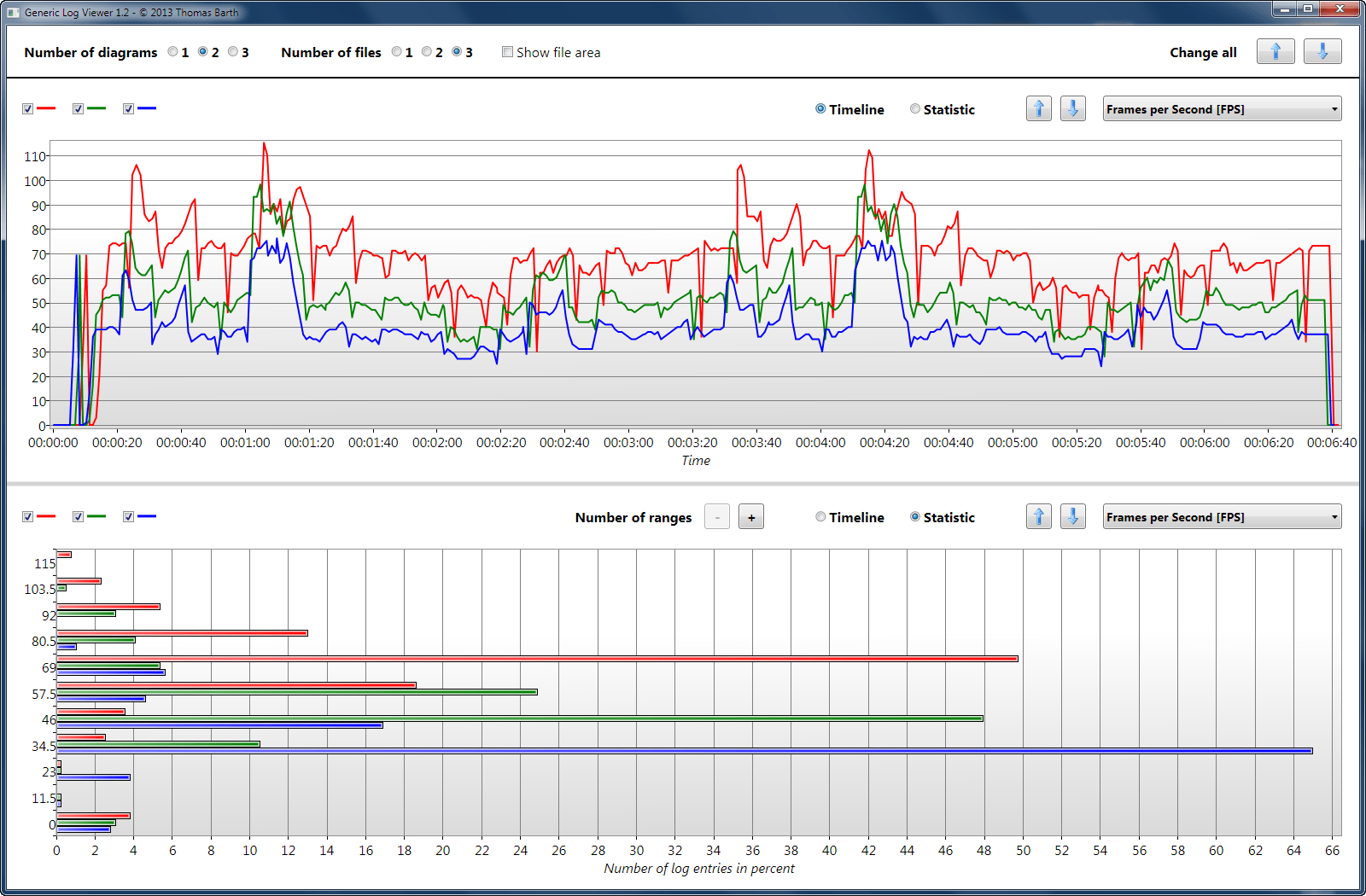Viewport: 1366px width, 896px height.
Task: Minimize the Generic Log Viewer window
Action: pyautogui.click(x=1284, y=9)
